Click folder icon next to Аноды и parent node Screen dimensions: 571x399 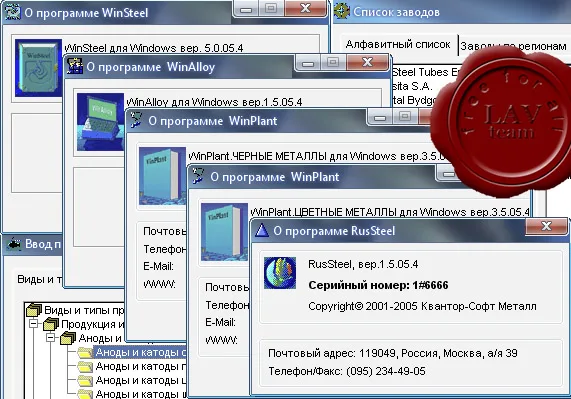tap(68, 338)
